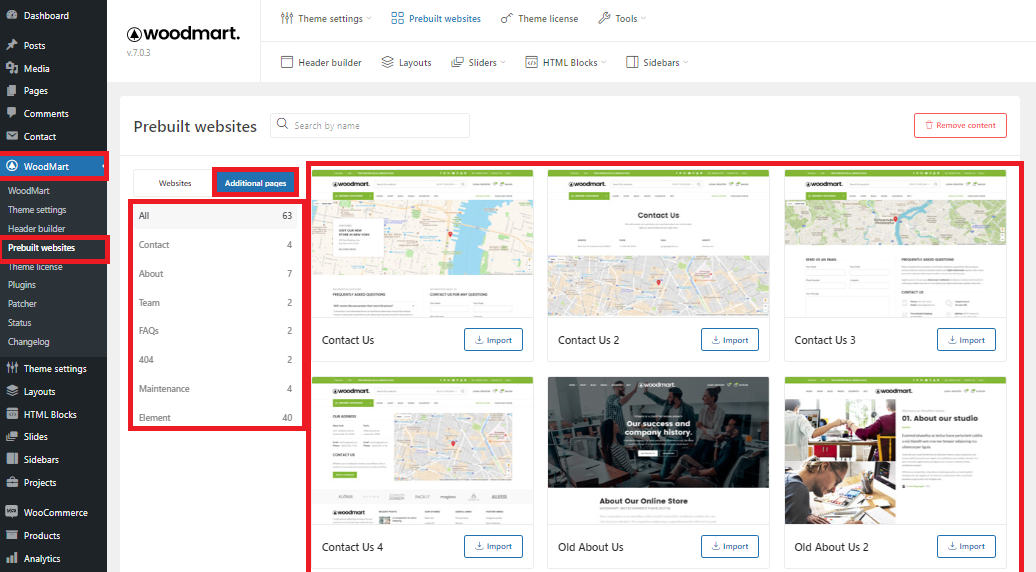Open the Dashboard menu icon
The image size is (1036, 572).
pos(12,15)
